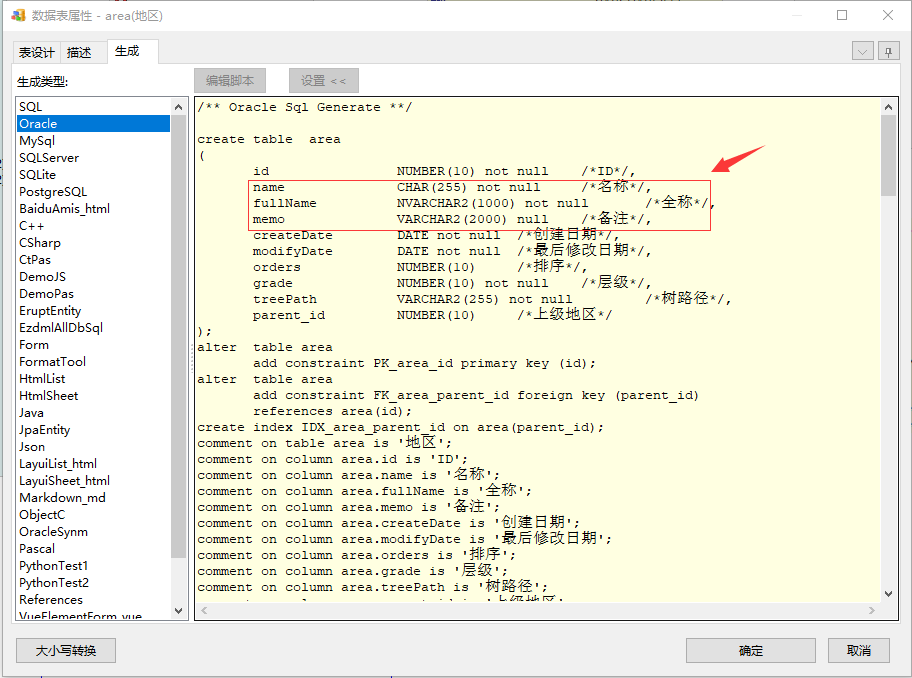Click type list scroll up arrow

tap(179, 107)
